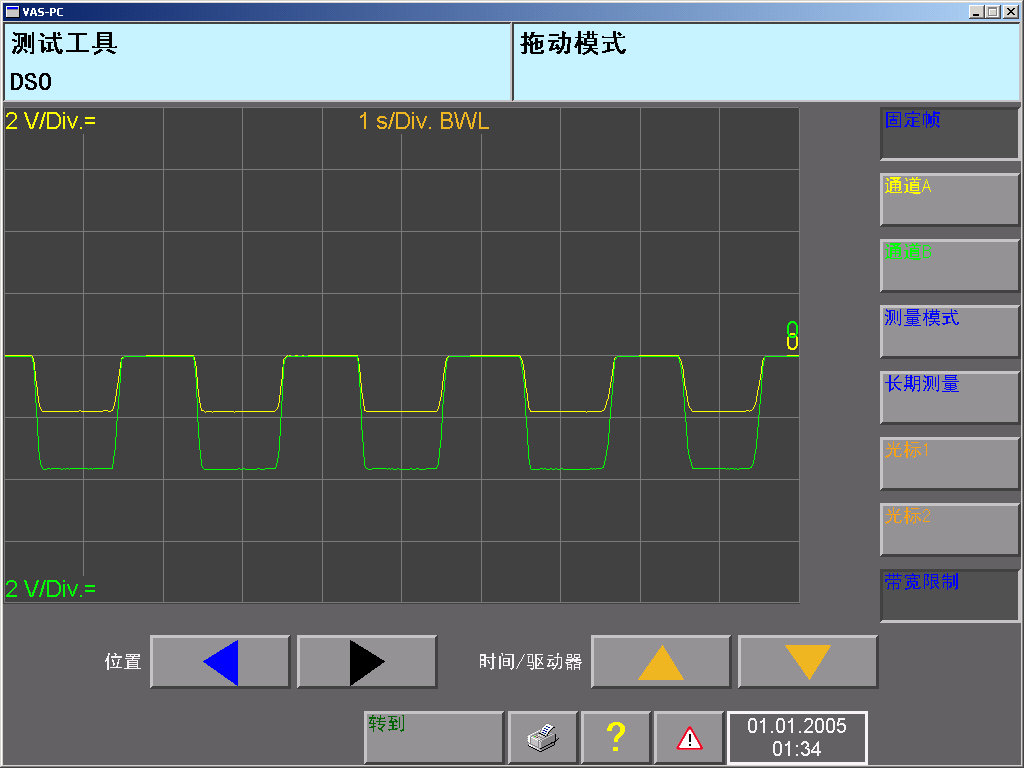Click the 拖动模式 mode header

765,60
